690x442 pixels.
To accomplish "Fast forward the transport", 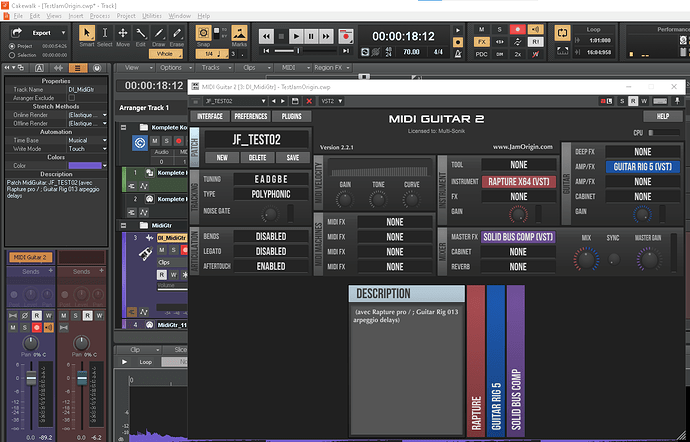I will tap(326, 36).
